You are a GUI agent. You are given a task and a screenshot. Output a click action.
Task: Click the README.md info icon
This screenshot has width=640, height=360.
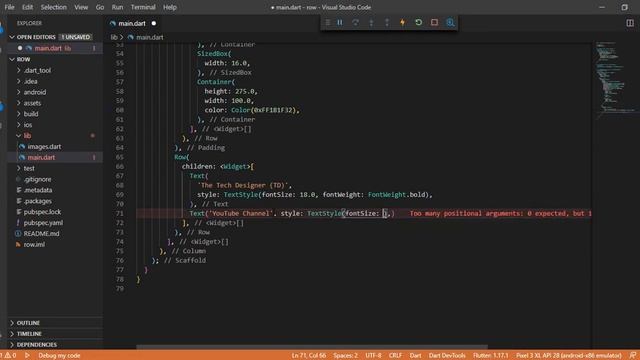tap(18, 233)
